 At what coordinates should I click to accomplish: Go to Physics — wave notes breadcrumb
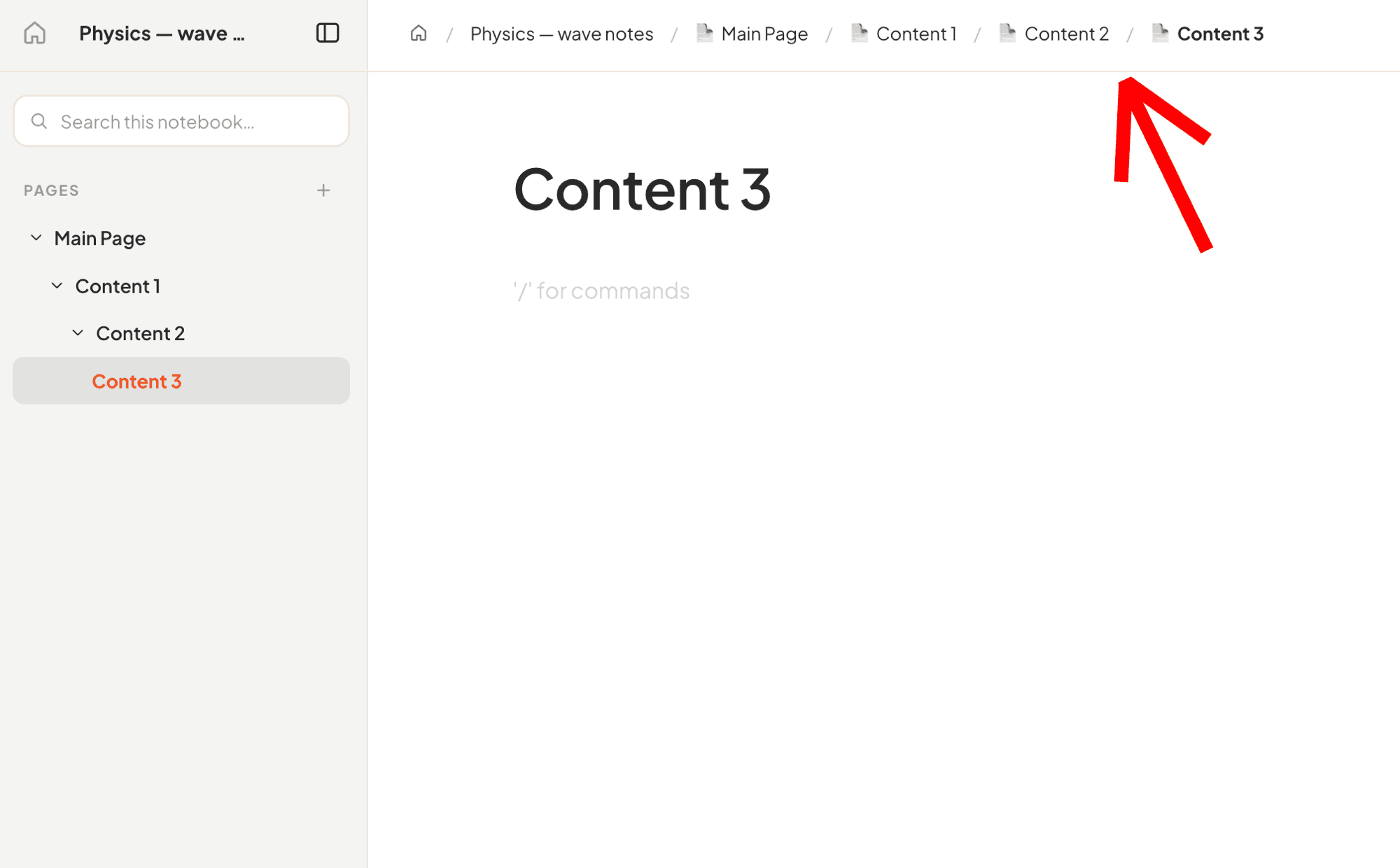pos(561,34)
